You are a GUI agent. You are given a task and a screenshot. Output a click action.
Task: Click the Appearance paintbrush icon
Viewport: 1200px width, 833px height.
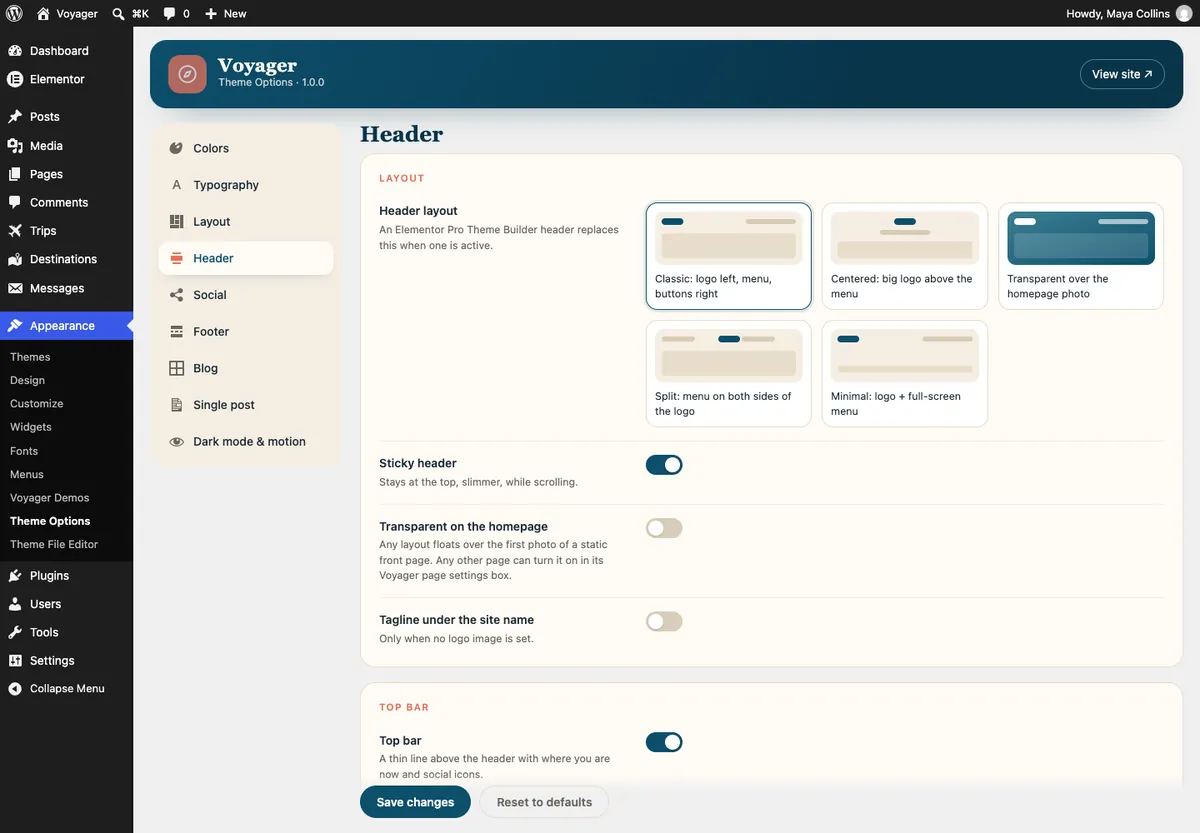15,326
